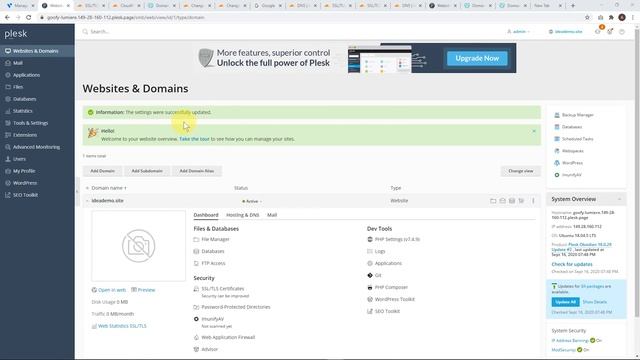Screen dimensions: 640x360
Task: Go to Applications in the sidebar
Action: click(37, 75)
